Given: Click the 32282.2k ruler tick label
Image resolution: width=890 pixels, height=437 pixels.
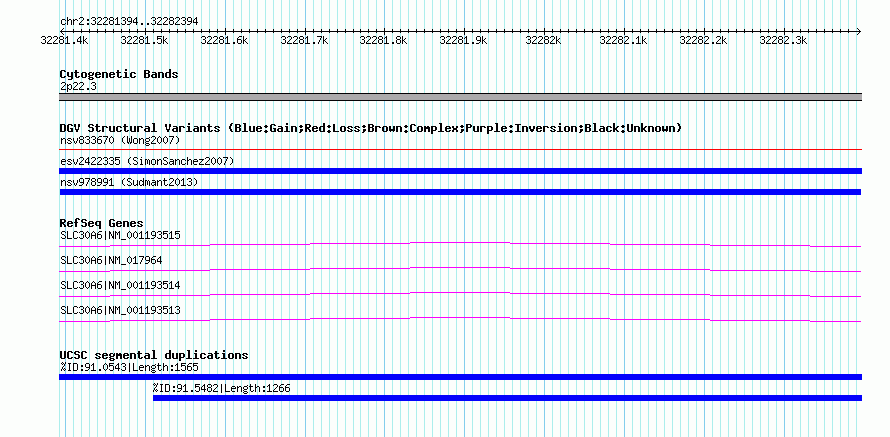Looking at the screenshot, I should point(703,41).
